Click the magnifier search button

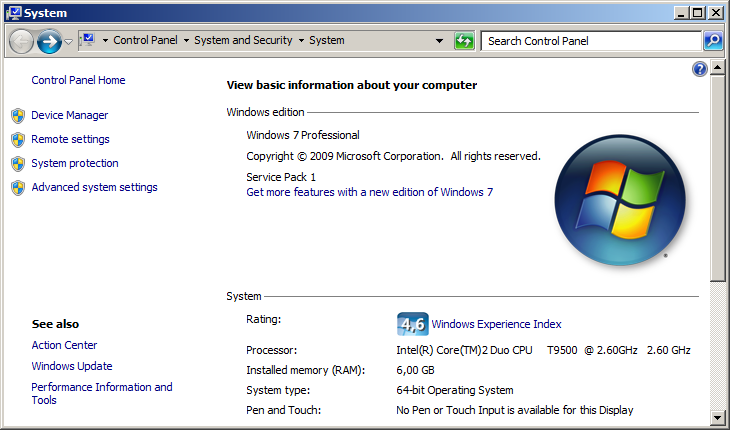tap(713, 41)
